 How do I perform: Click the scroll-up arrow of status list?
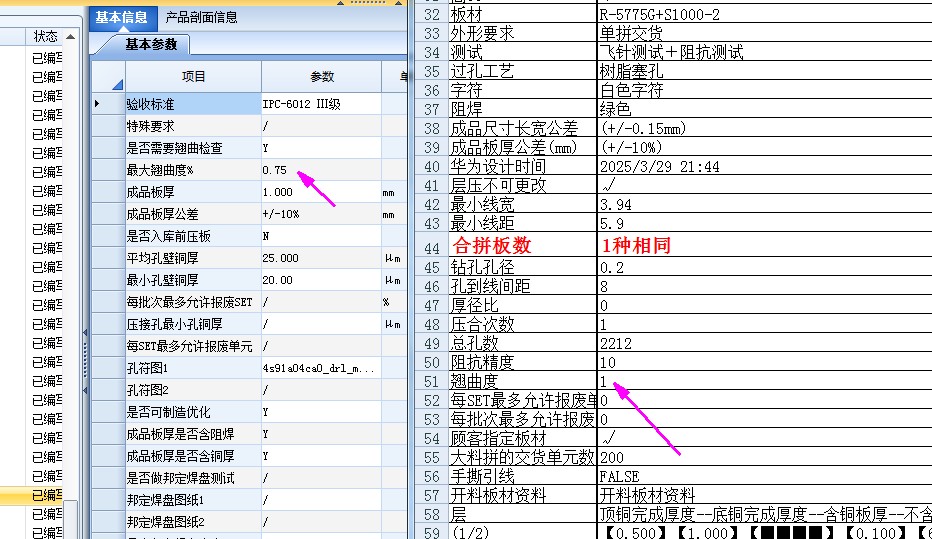pyautogui.click(x=71, y=37)
